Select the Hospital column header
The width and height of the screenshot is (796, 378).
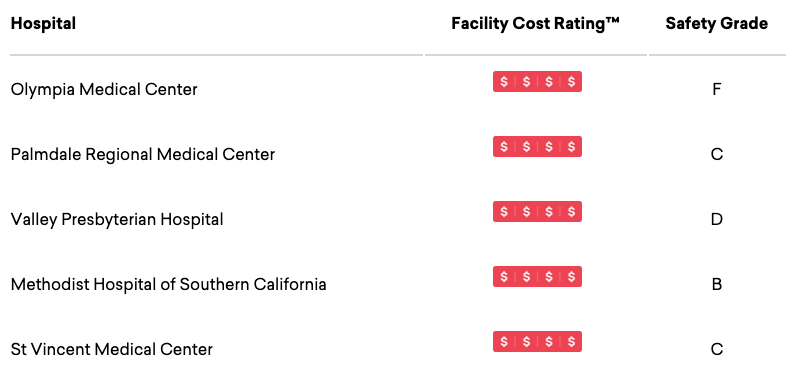click(43, 23)
